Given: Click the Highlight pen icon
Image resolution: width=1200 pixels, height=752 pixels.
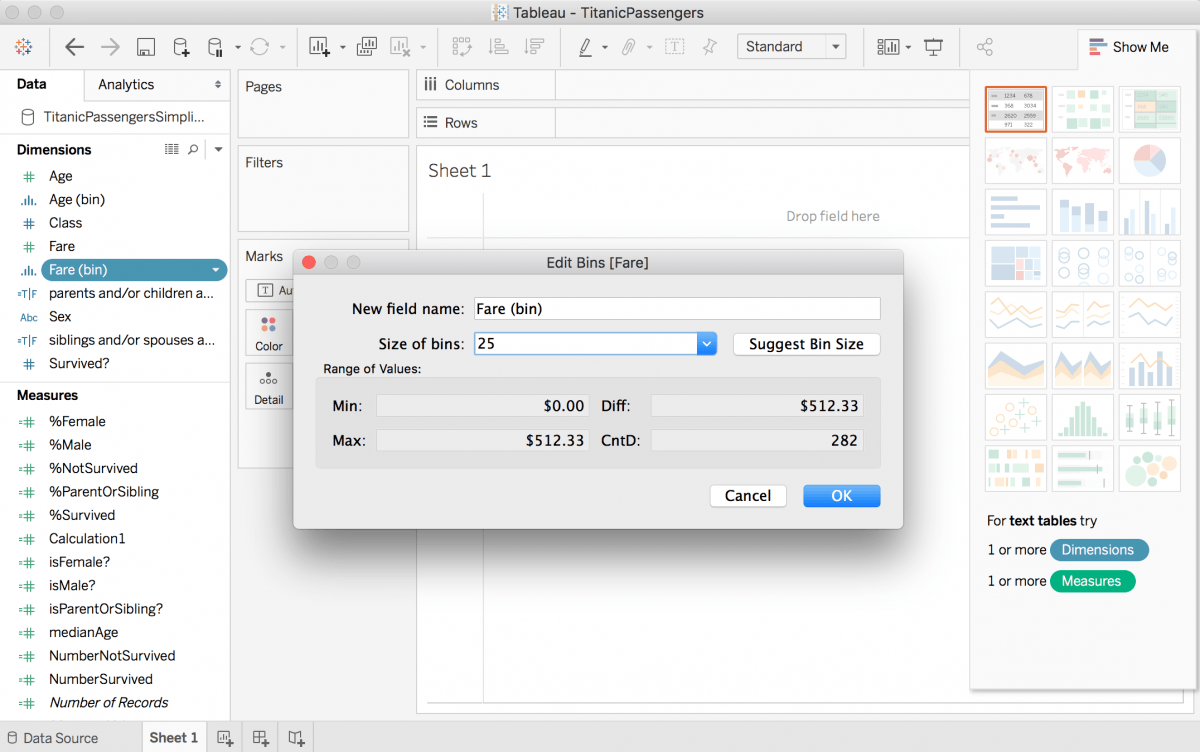Looking at the screenshot, I should pyautogui.click(x=585, y=47).
